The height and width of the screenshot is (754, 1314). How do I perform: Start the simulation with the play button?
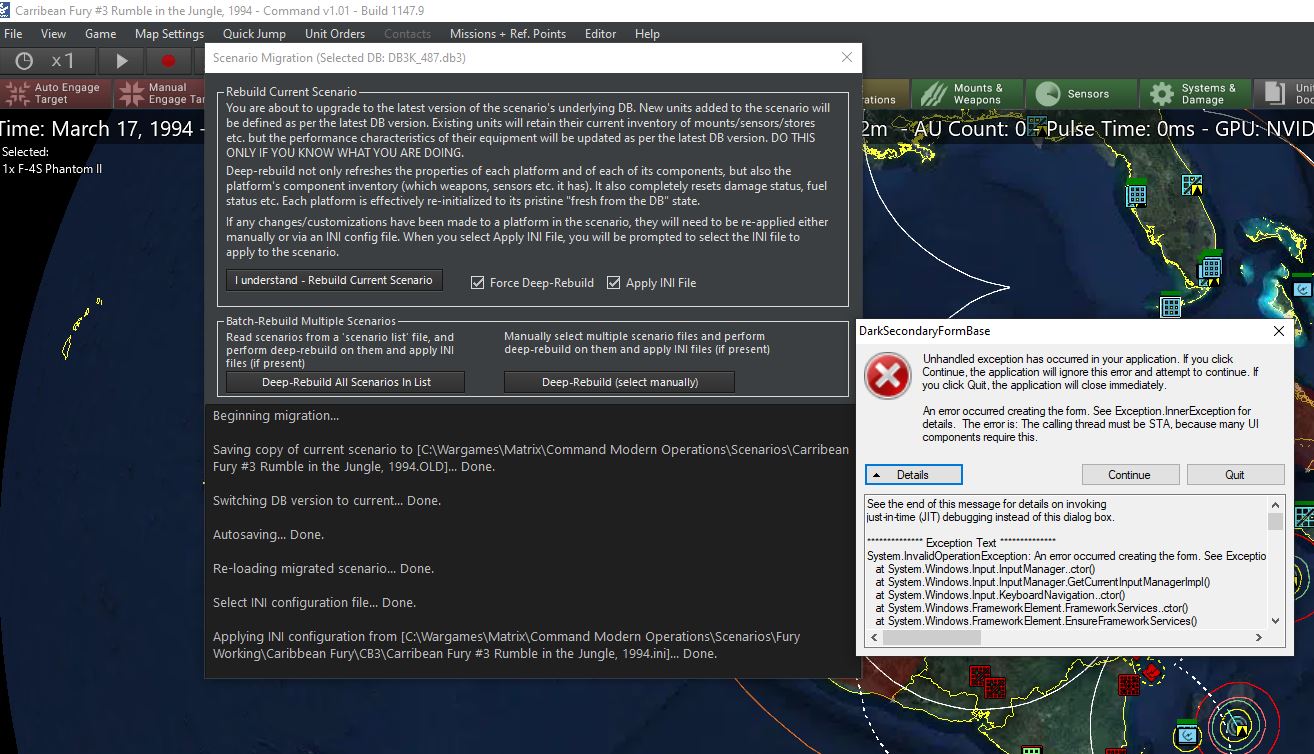[122, 61]
